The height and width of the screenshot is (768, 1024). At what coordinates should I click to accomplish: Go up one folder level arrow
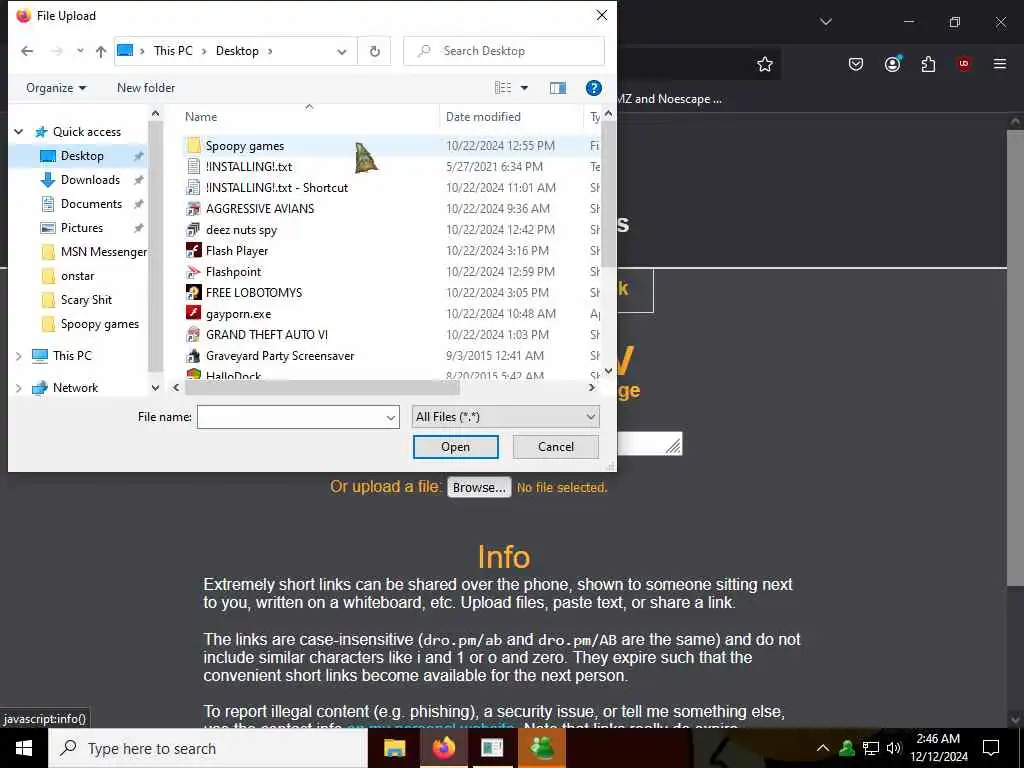(101, 52)
